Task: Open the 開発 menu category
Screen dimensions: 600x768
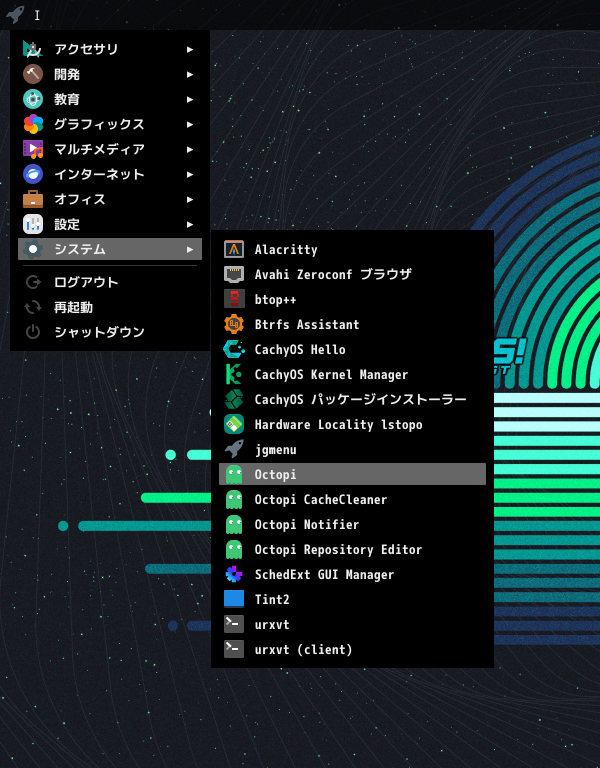Action: [x=110, y=74]
